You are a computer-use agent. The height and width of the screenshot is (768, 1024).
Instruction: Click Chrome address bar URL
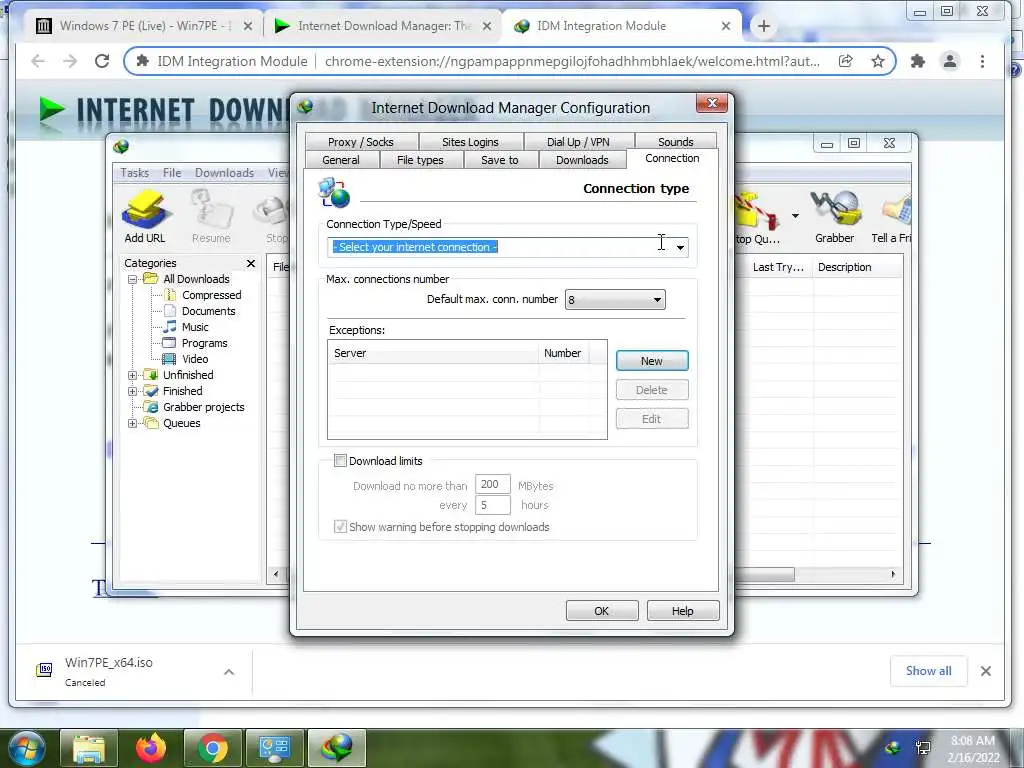pyautogui.click(x=572, y=61)
